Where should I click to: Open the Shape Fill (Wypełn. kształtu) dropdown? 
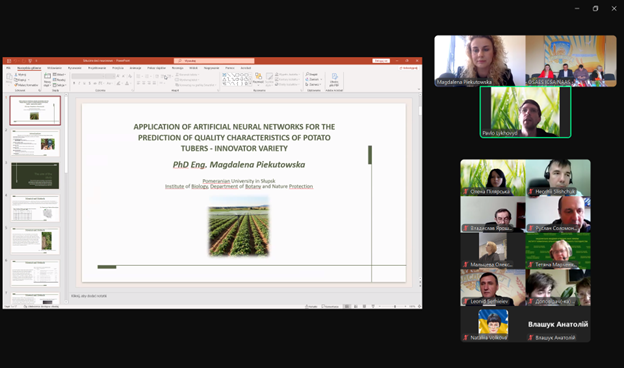coord(287,74)
